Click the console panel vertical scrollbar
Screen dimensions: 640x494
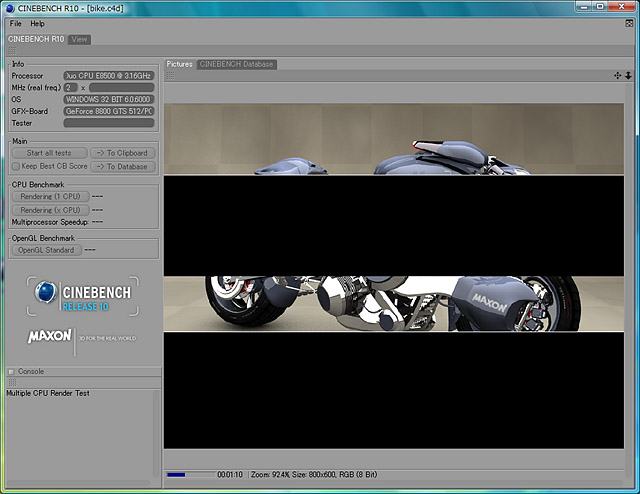[x=156, y=434]
